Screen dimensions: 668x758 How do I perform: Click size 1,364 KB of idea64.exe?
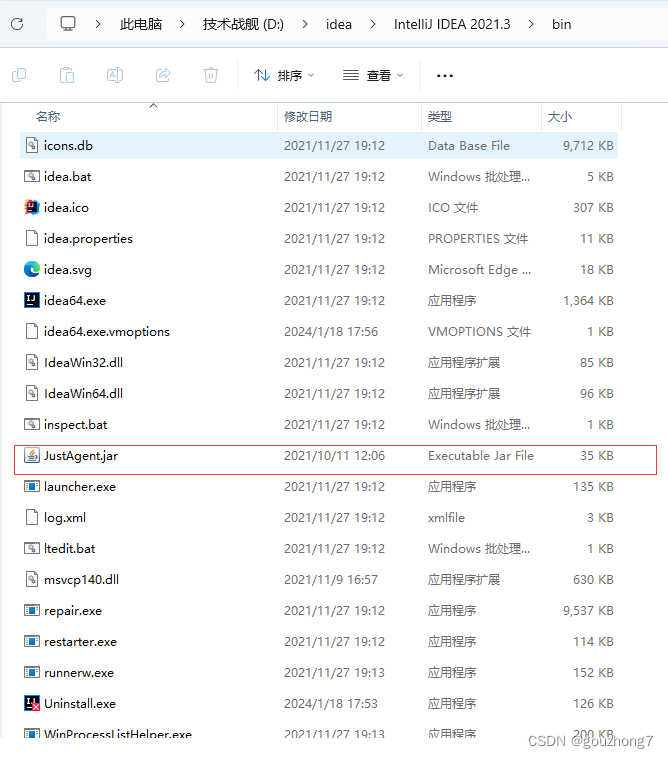click(x=588, y=301)
